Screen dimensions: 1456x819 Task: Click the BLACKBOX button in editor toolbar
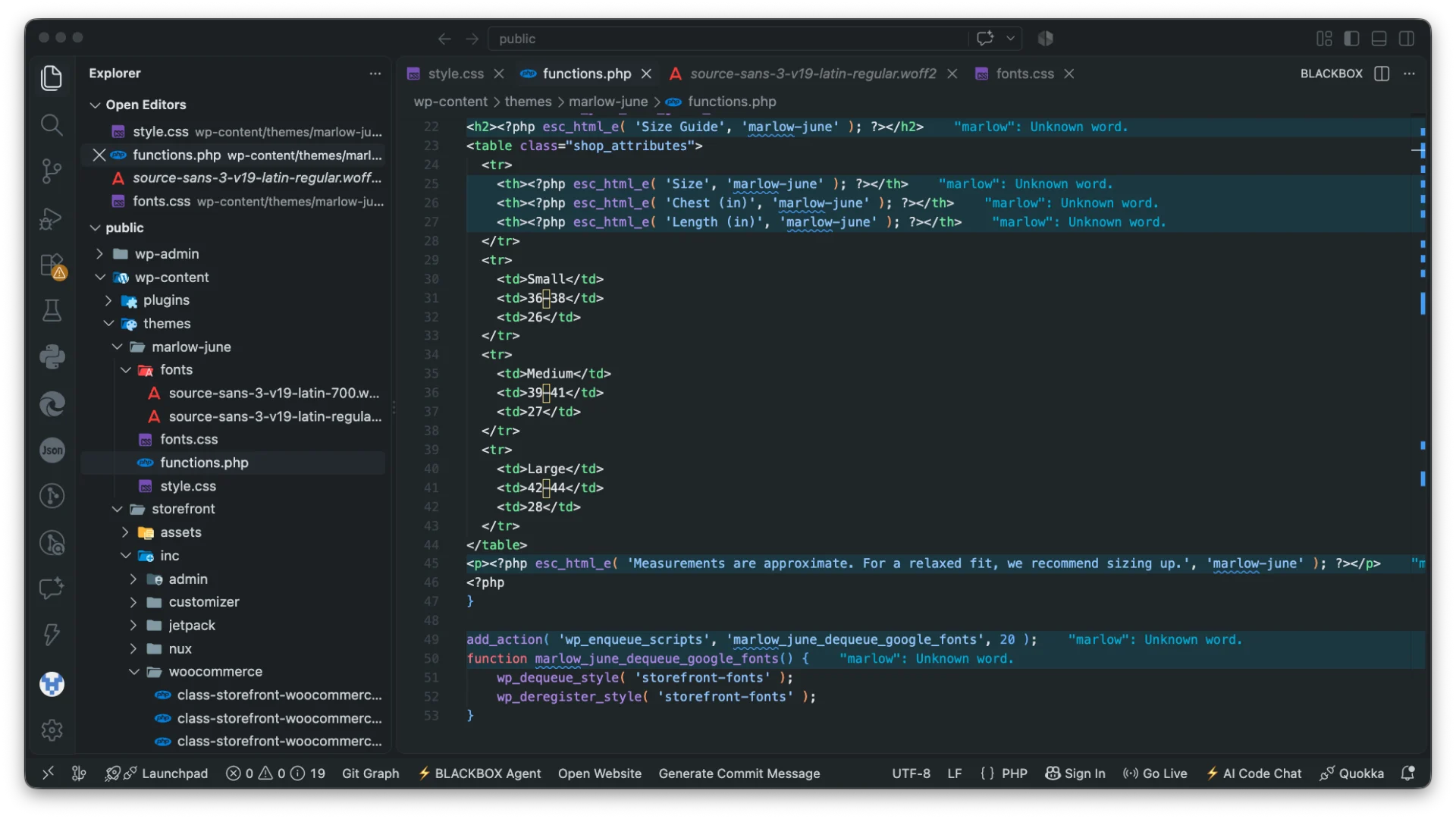[x=1331, y=74]
